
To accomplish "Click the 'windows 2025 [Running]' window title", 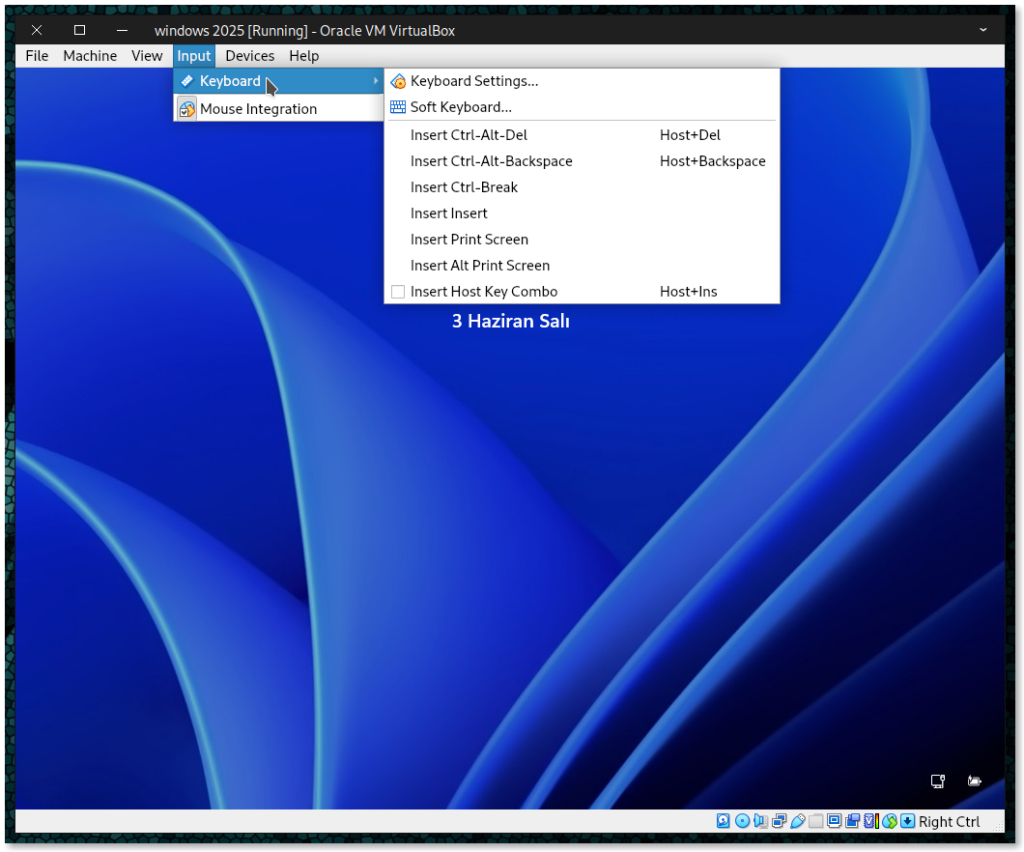I will (x=231, y=31).
